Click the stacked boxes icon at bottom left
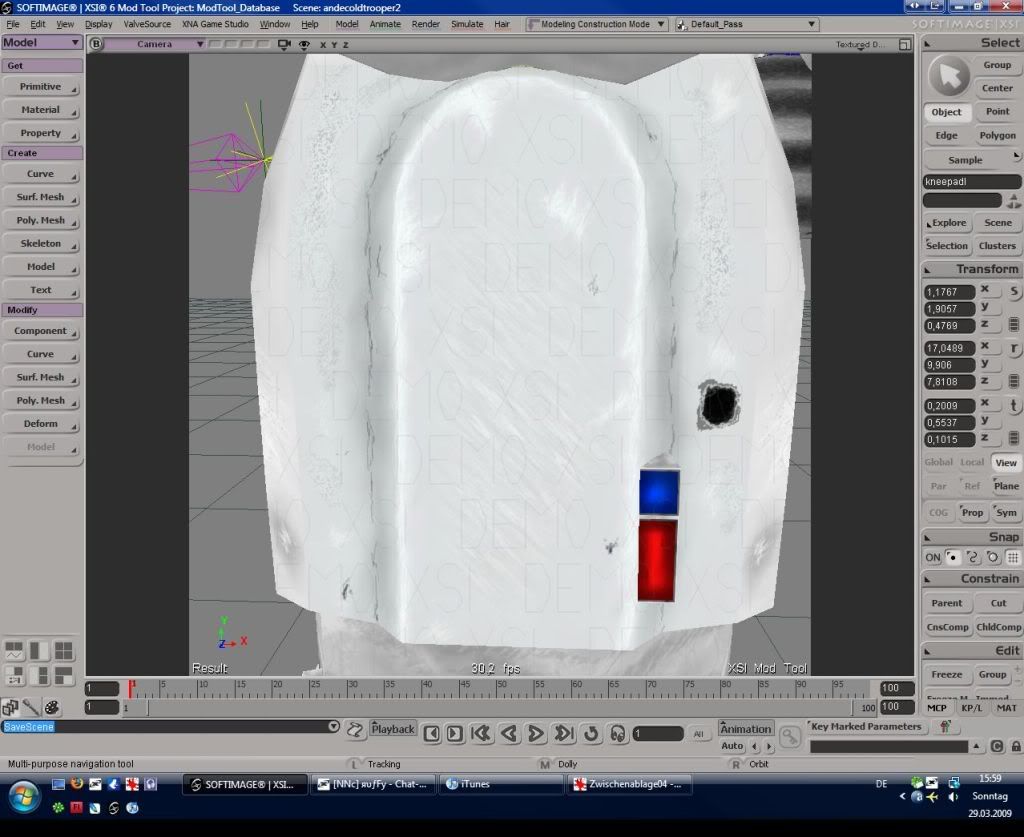Screen dimensions: 1024x837 [x=10, y=707]
